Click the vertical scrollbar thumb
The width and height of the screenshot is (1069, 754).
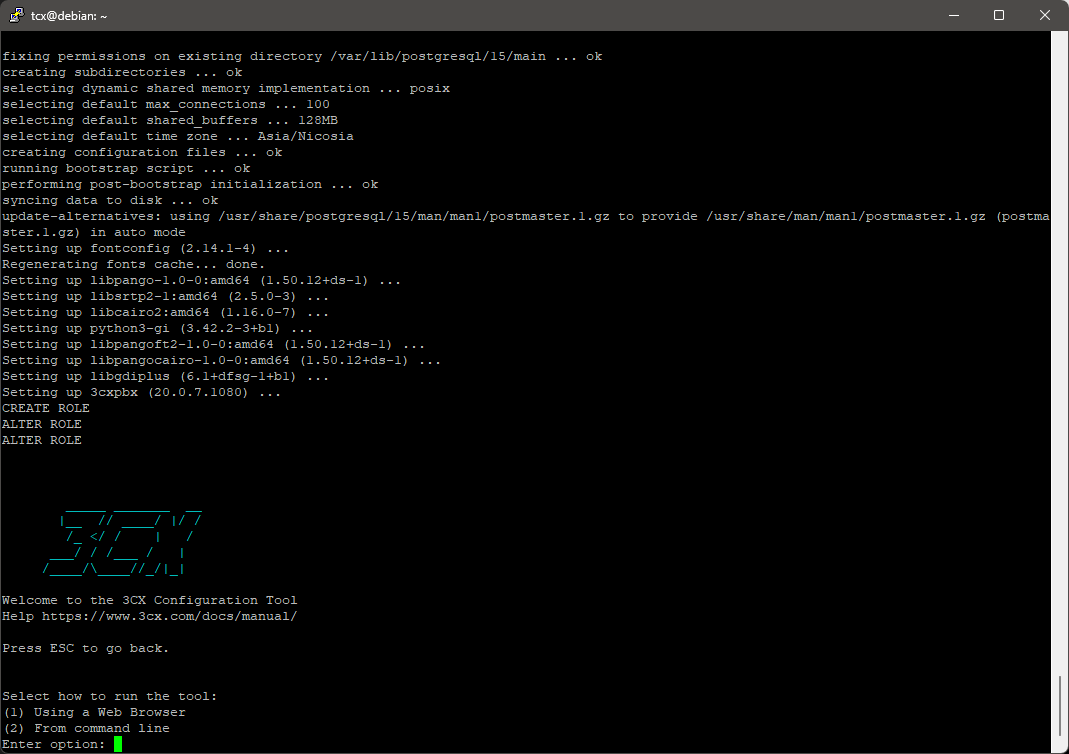(x=1060, y=707)
